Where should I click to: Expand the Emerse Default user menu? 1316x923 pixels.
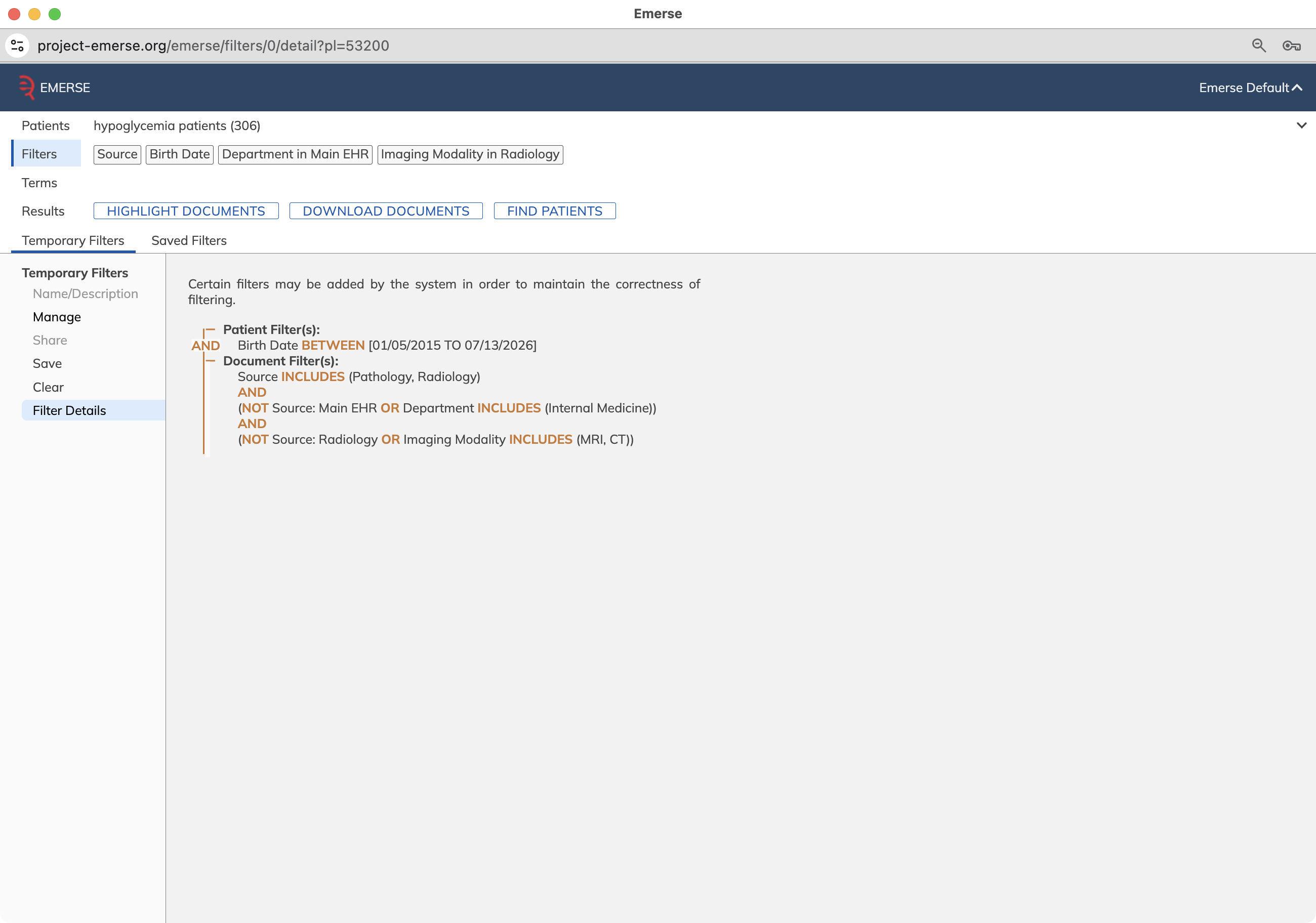coord(1250,88)
